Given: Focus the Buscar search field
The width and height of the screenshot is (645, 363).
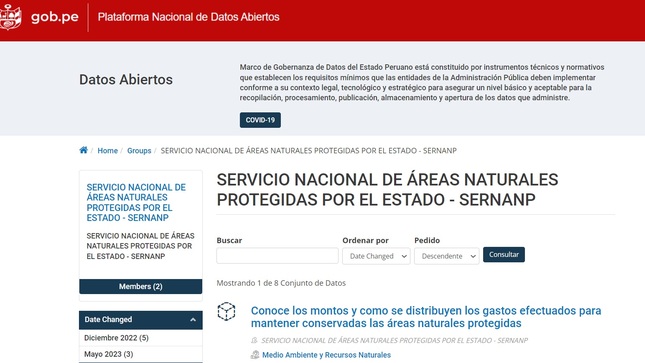Looking at the screenshot, I should [278, 256].
